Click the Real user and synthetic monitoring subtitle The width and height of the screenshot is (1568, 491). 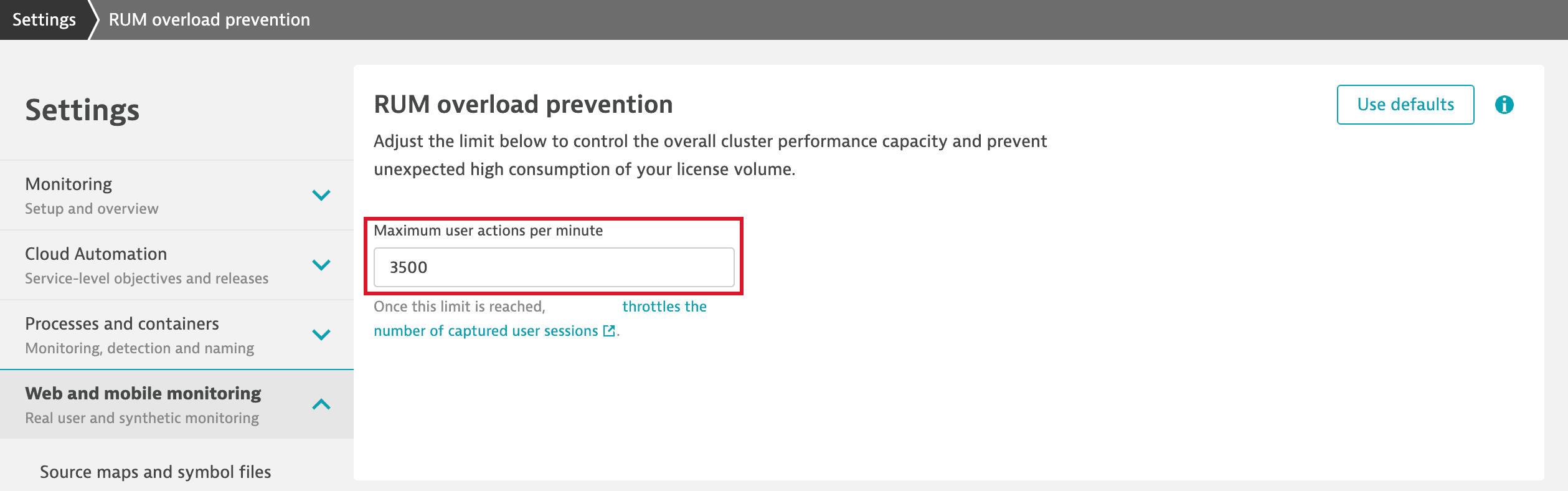click(142, 418)
